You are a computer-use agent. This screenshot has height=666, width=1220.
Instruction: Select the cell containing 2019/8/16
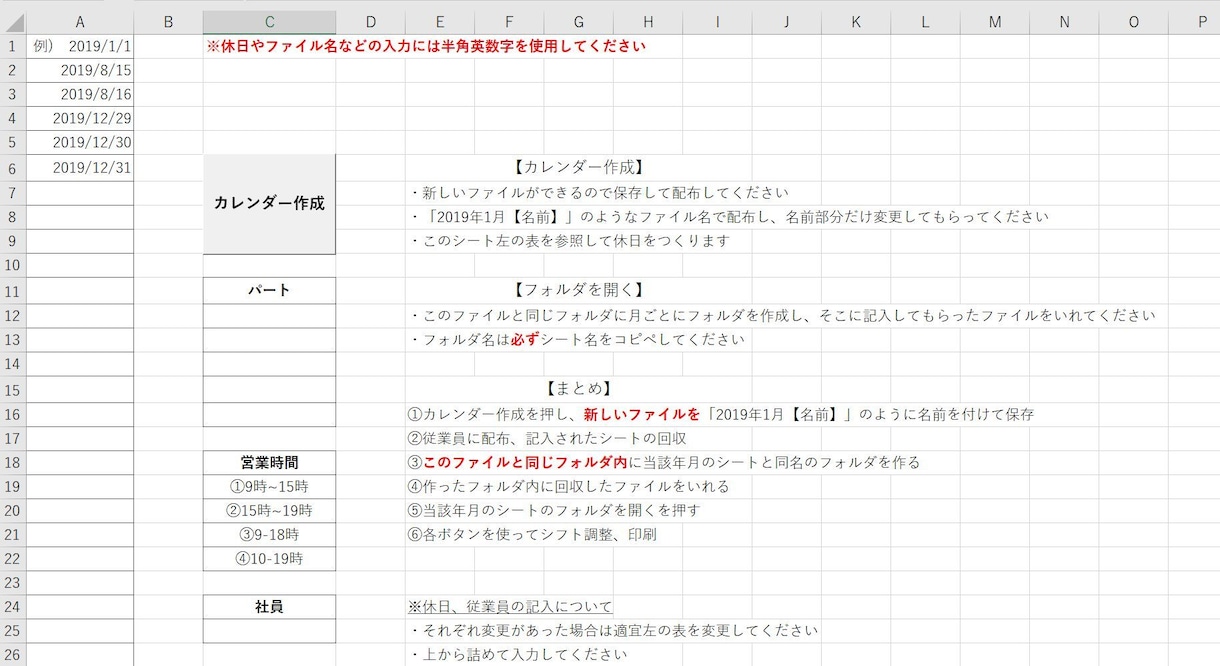tap(80, 94)
